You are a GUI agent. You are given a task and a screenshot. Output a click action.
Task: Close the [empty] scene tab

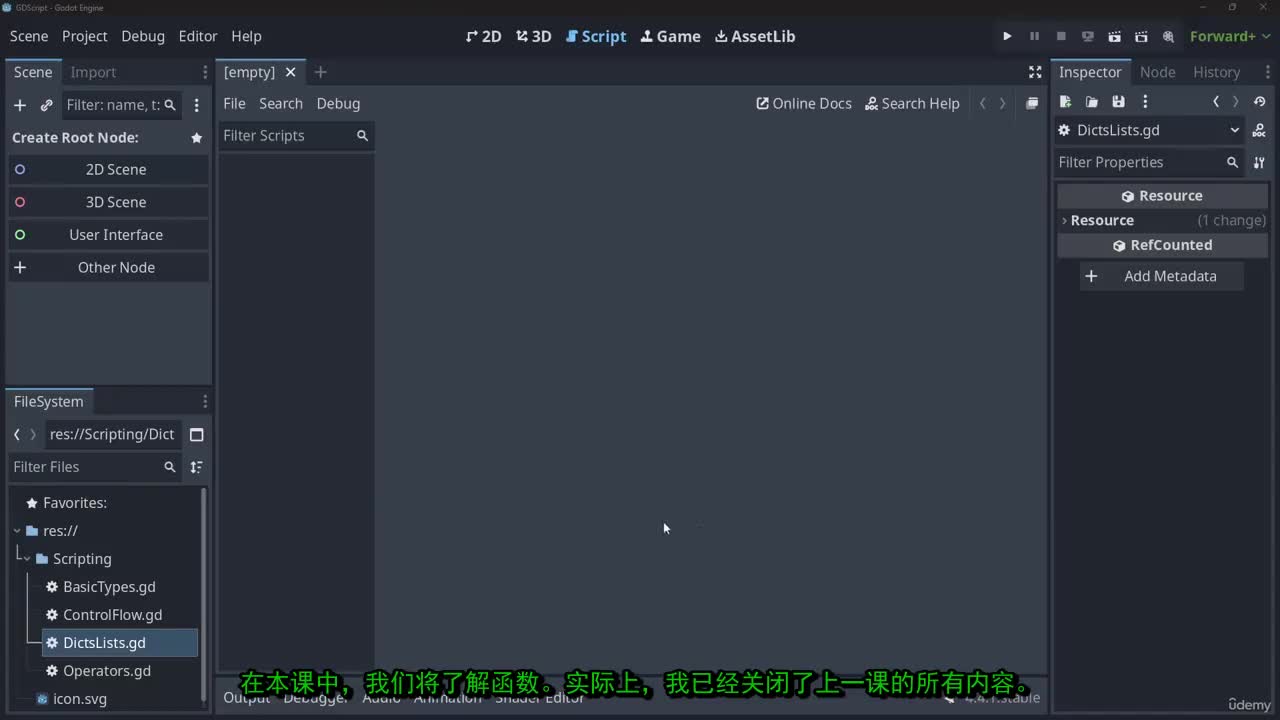(290, 72)
